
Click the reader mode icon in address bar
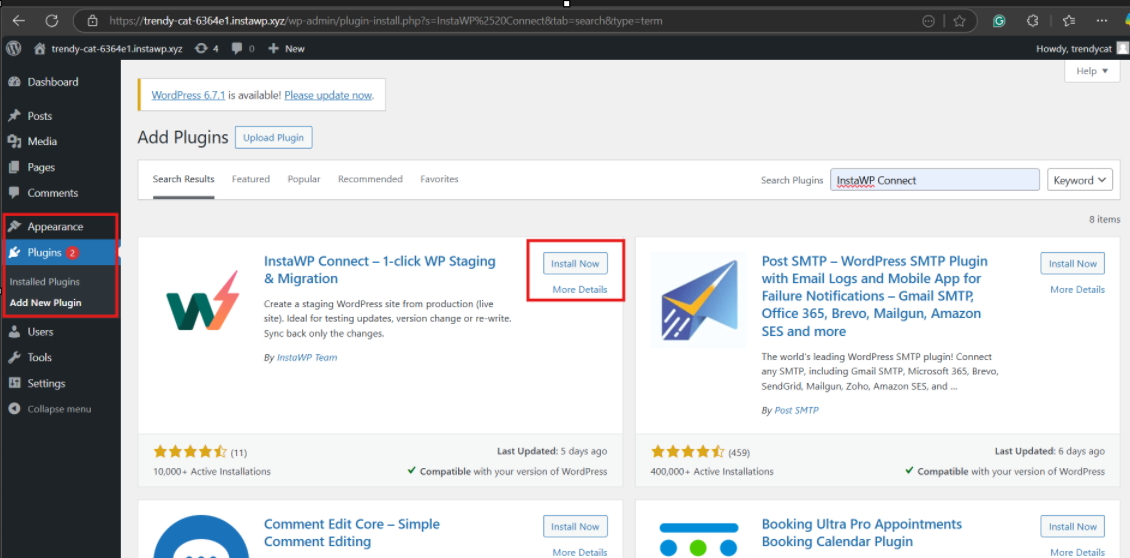pos(928,21)
